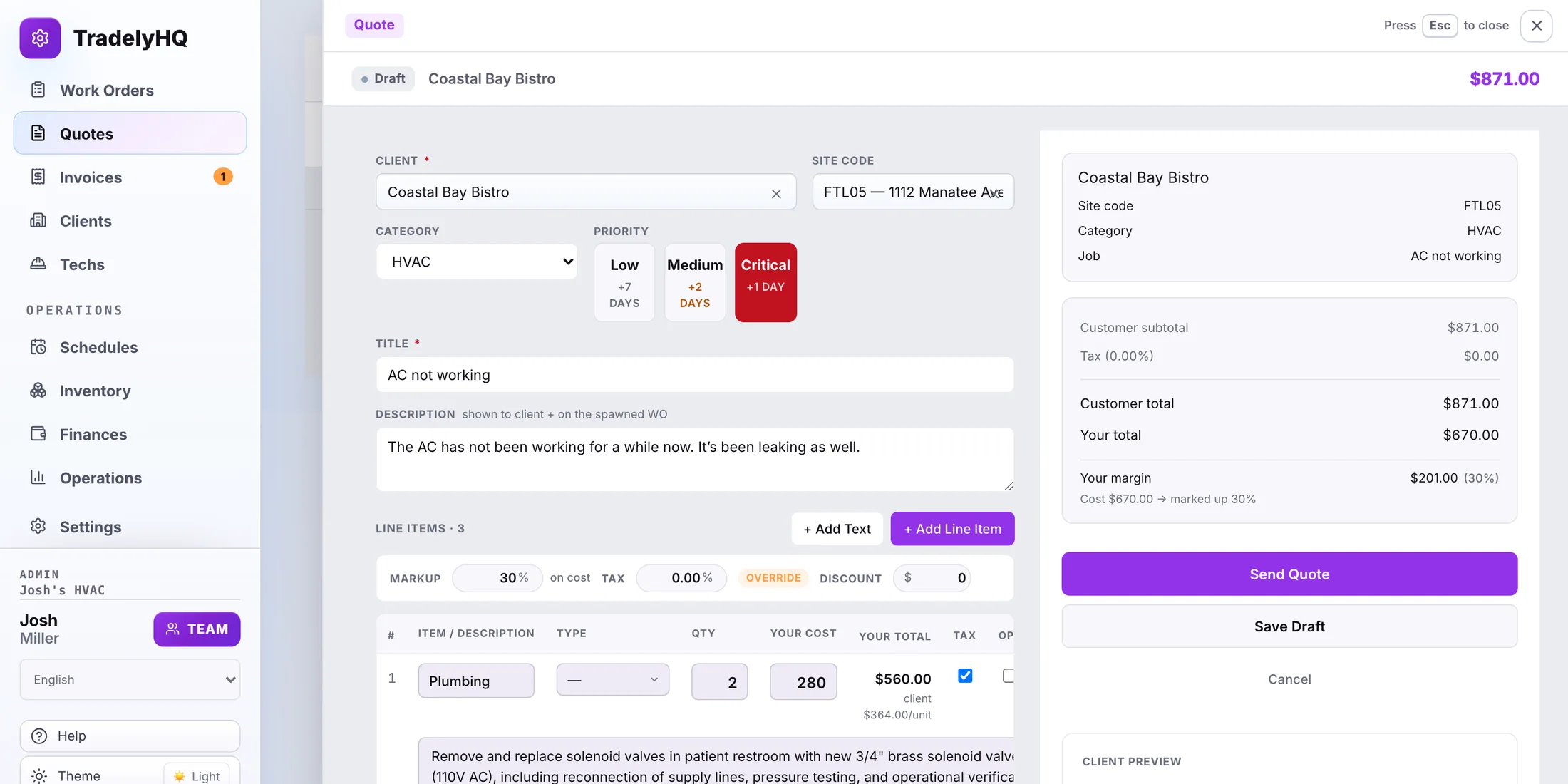Click the Invoices notification badge 1
The height and width of the screenshot is (784, 1568).
(x=223, y=177)
